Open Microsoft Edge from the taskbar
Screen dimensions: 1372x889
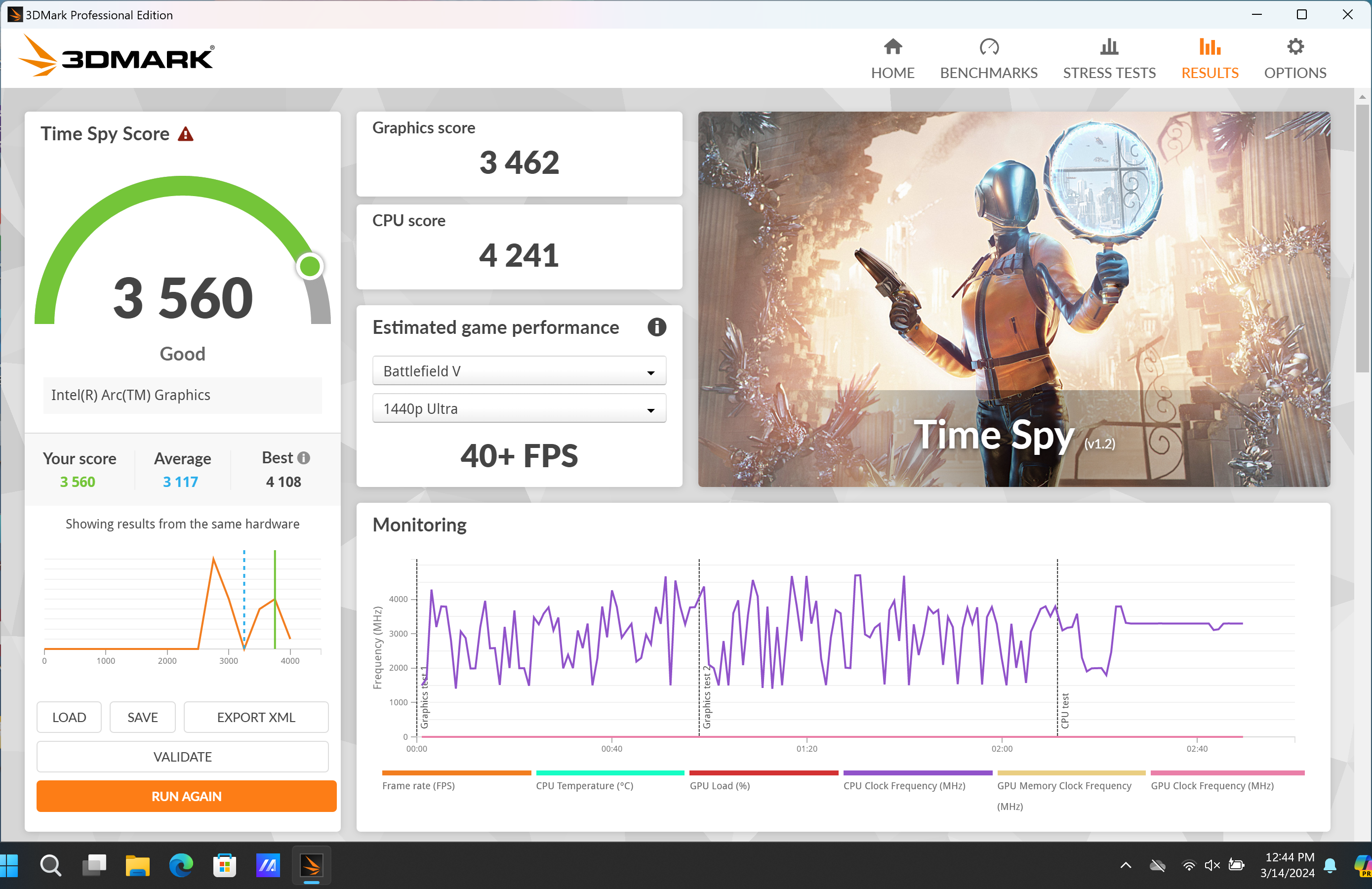pos(181,865)
